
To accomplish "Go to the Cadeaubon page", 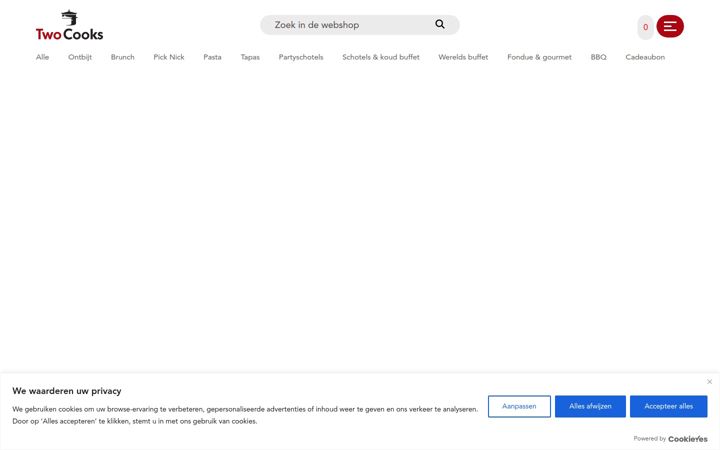I will pos(645,57).
